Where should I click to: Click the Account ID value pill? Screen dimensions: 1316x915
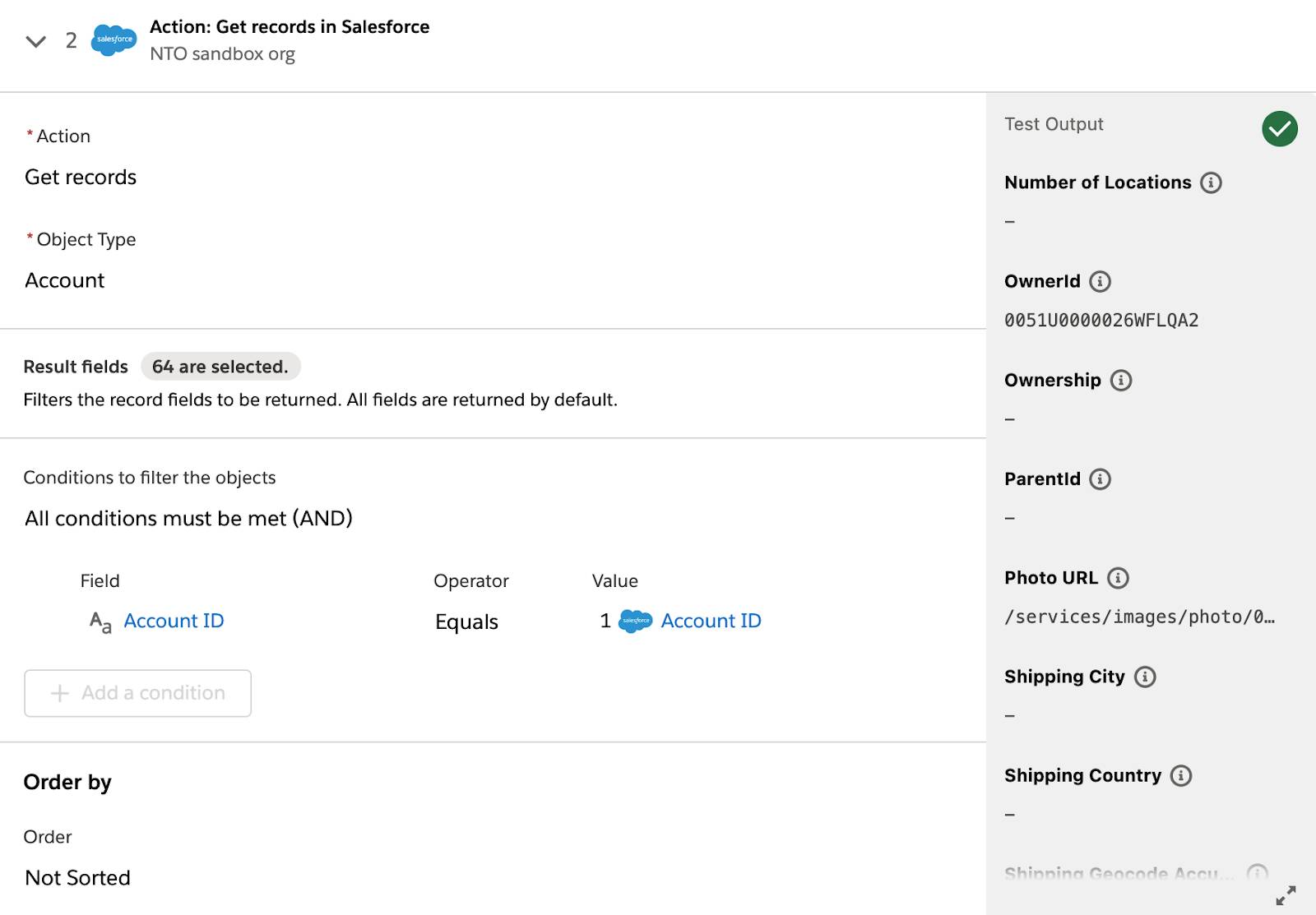(711, 621)
